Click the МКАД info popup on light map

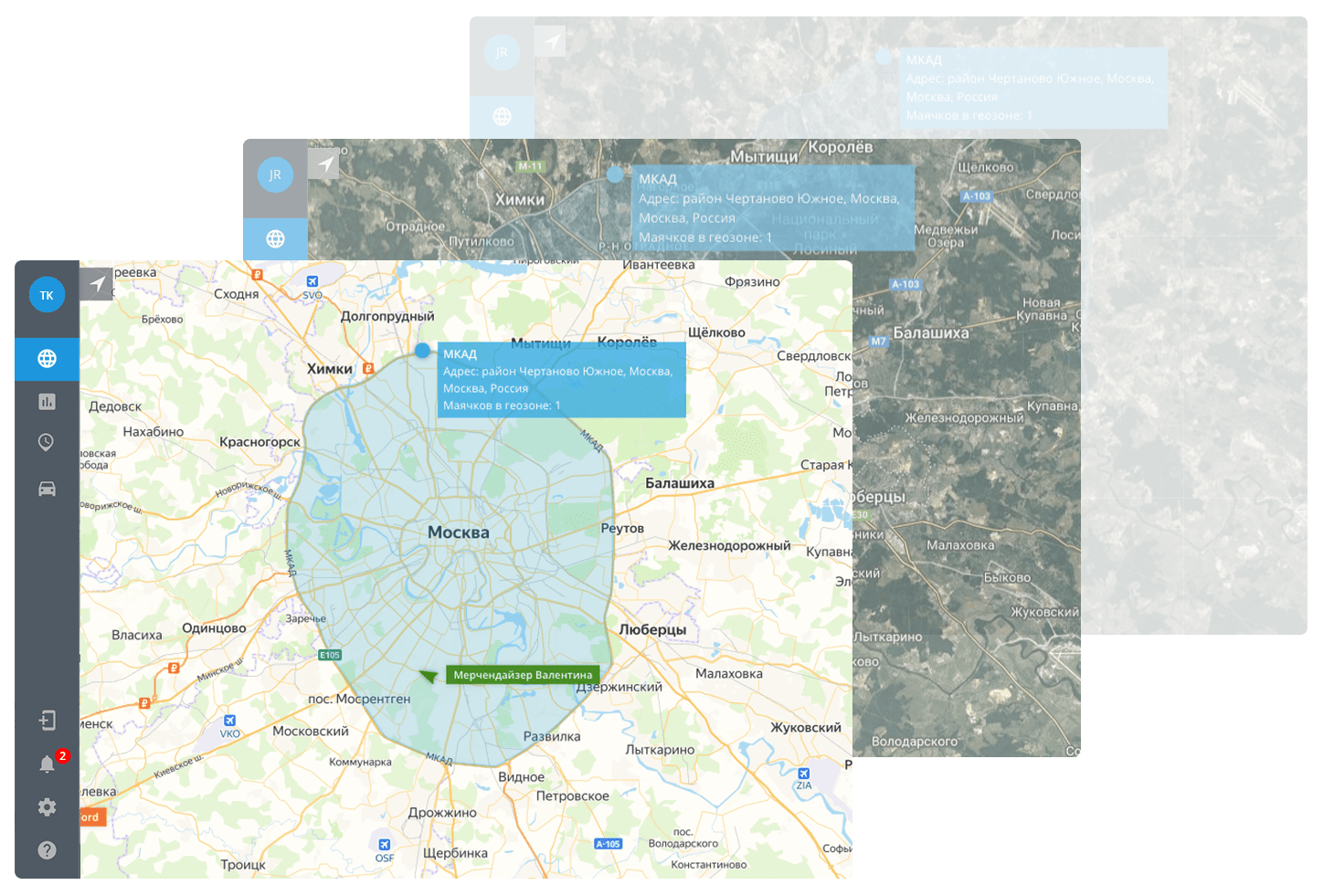[x=561, y=380]
